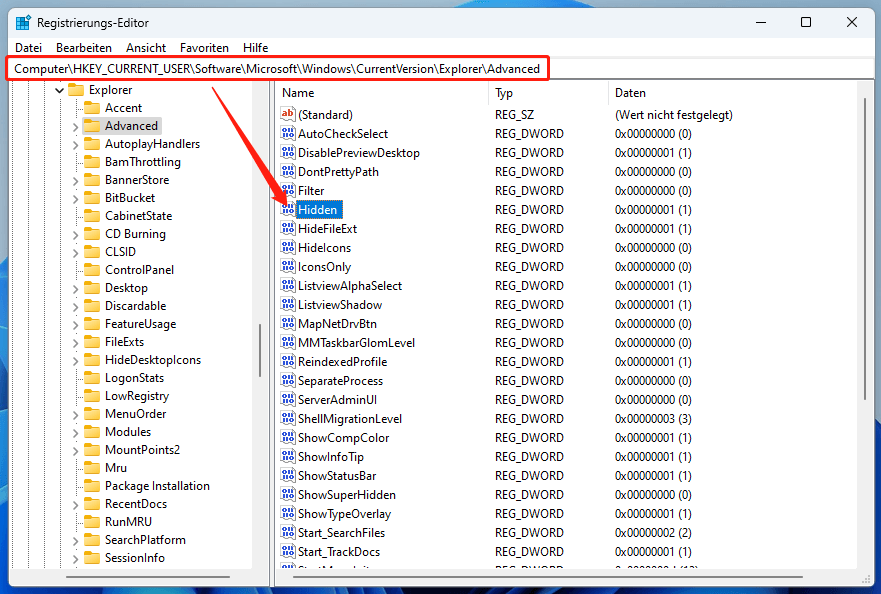This screenshot has height=594, width=881.
Task: Expand the CD Burning key node
Action: click(75, 235)
